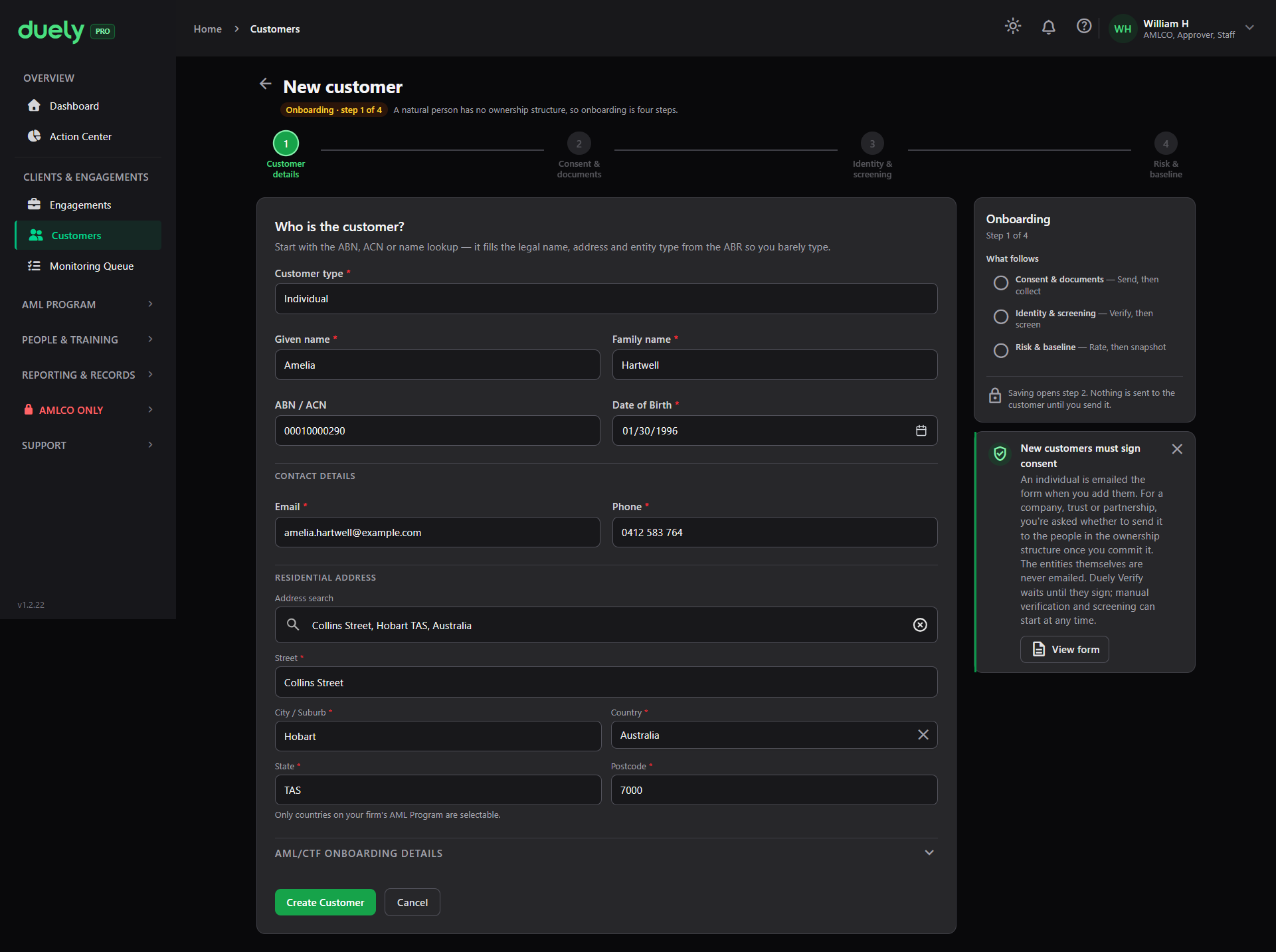Click the WH user avatar
Image resolution: width=1276 pixels, height=952 pixels.
[x=1123, y=29]
